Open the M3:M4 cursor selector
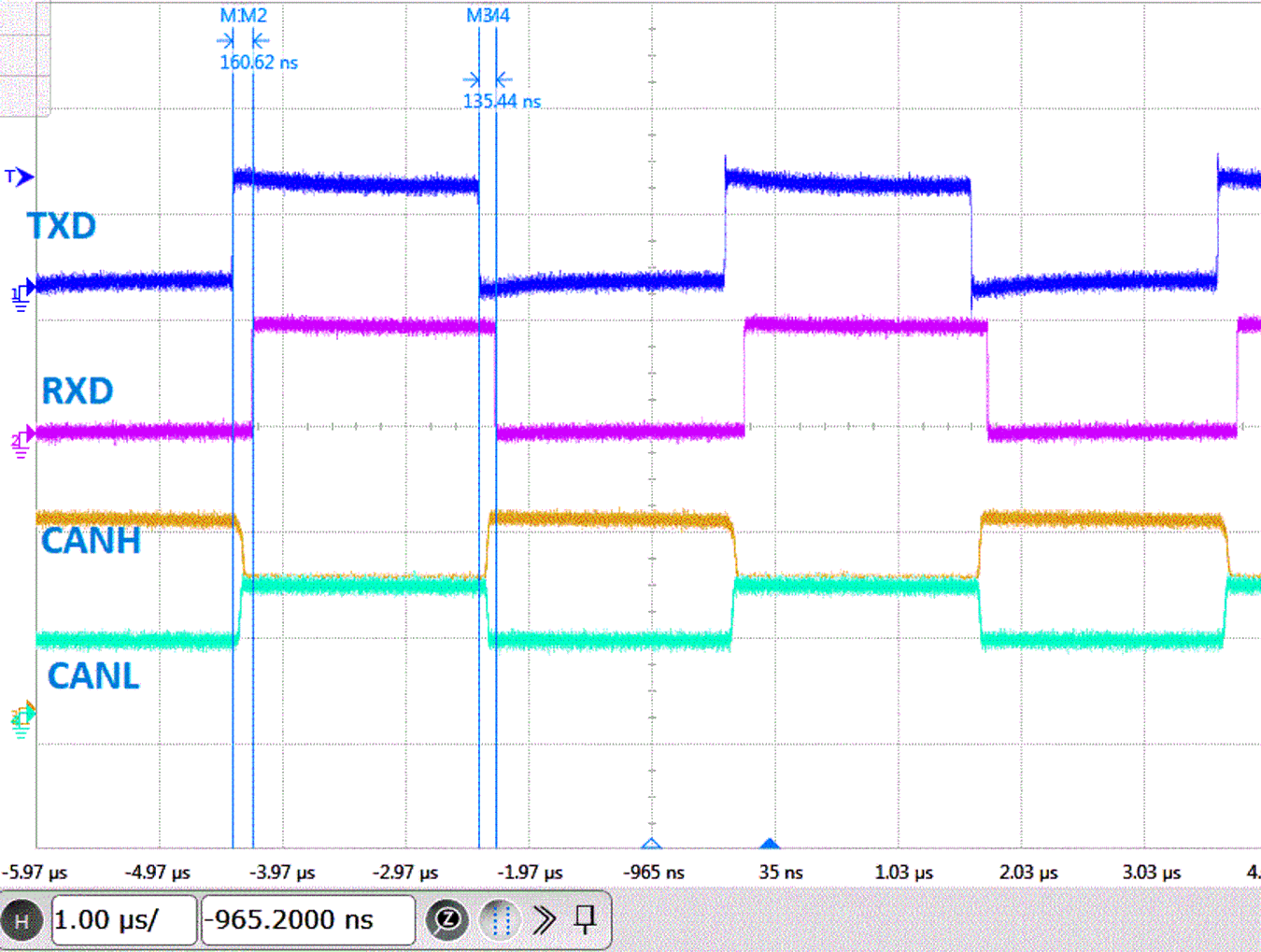The width and height of the screenshot is (1261, 952). [x=487, y=15]
